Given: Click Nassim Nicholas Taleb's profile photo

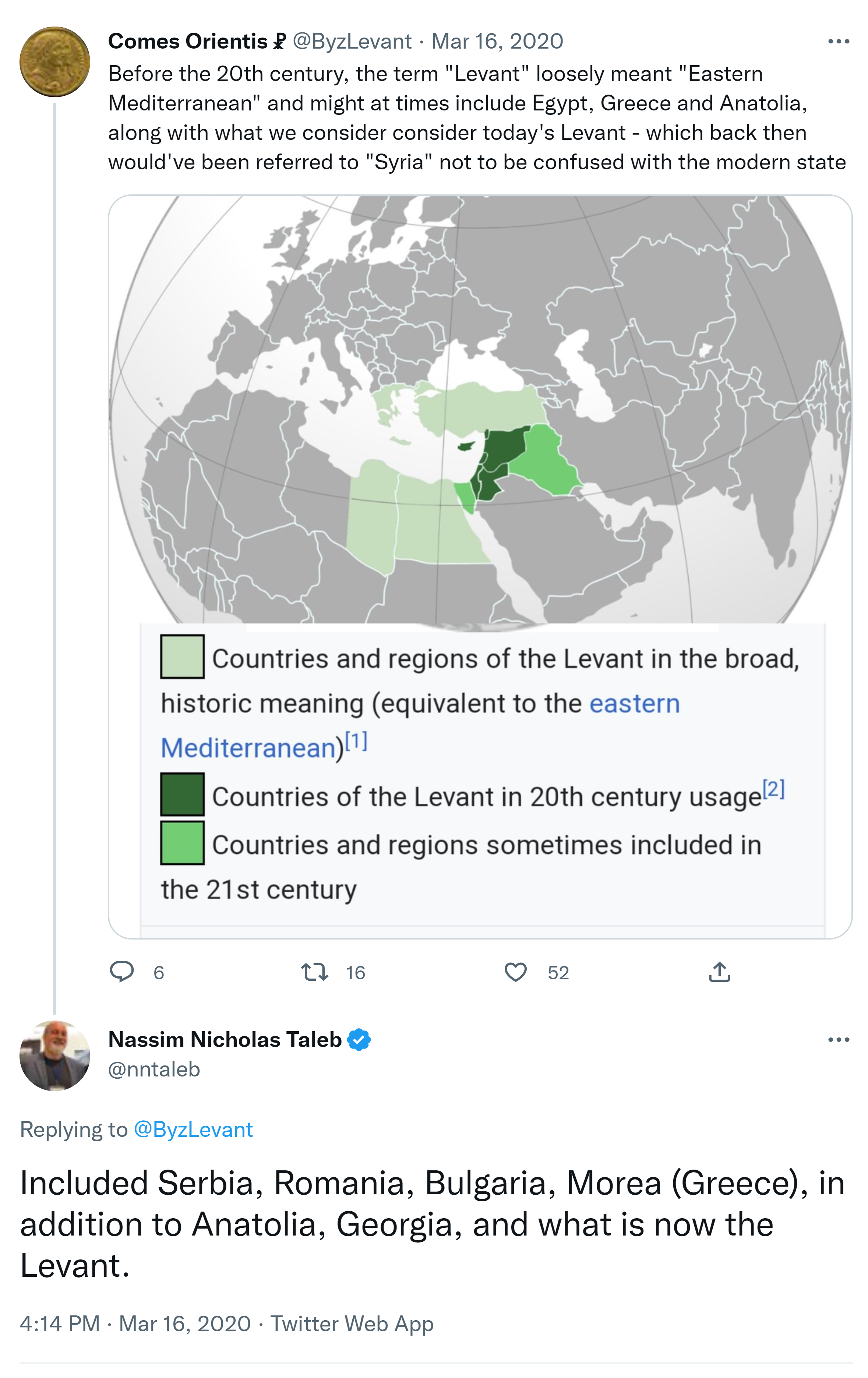Looking at the screenshot, I should pyautogui.click(x=55, y=1055).
